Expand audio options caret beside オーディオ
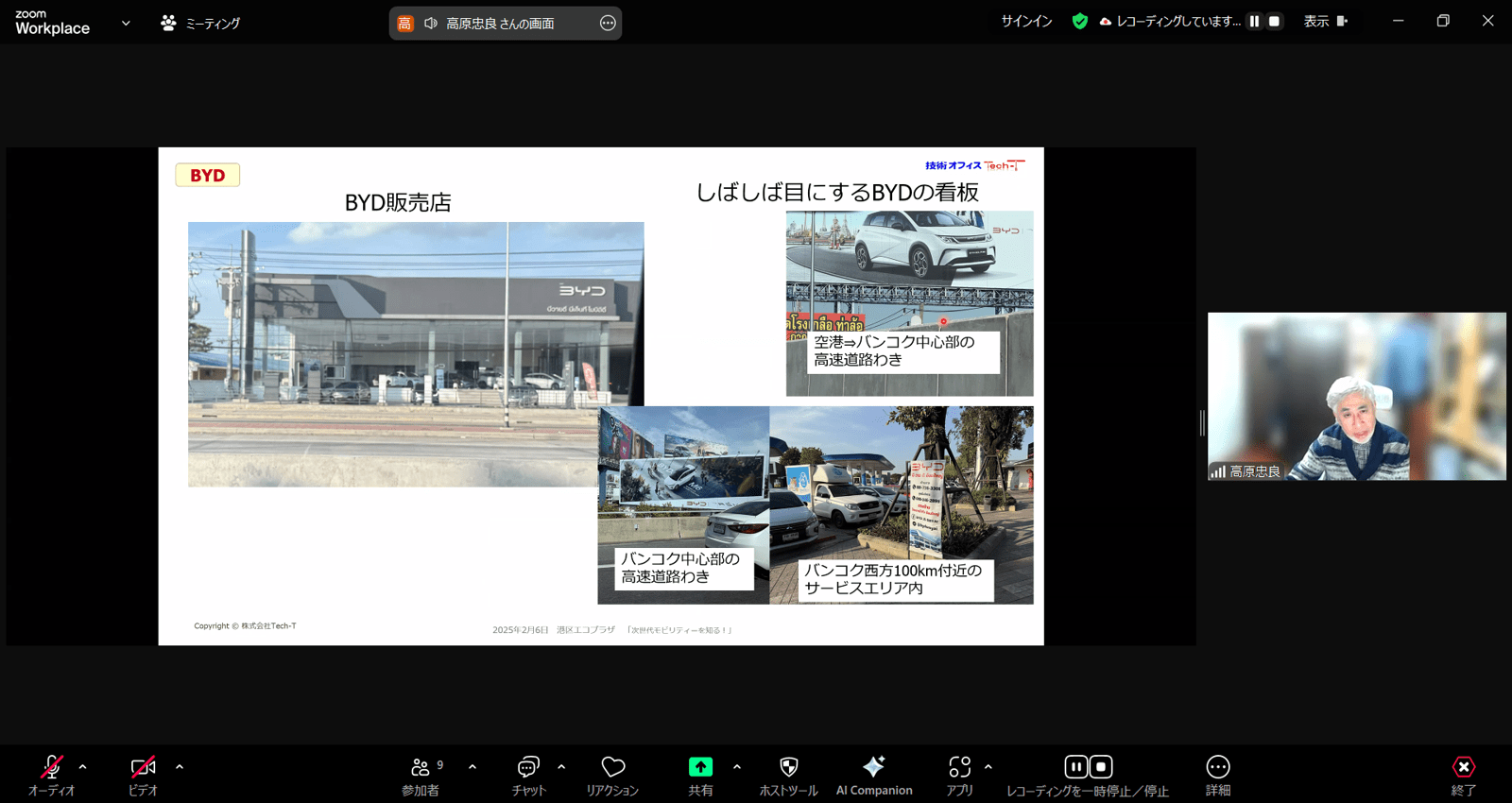 (x=83, y=767)
